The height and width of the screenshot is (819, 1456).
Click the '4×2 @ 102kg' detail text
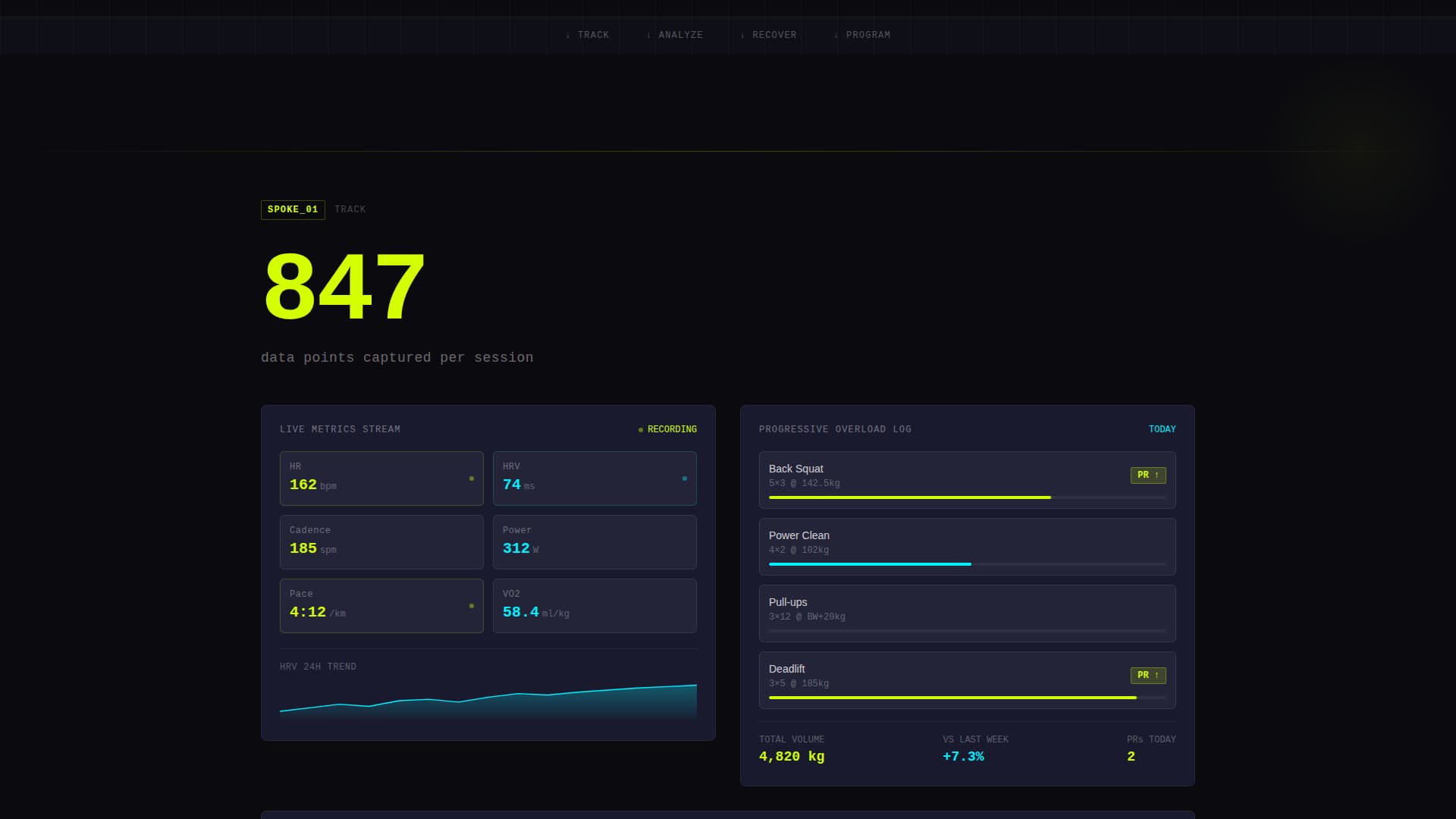(x=799, y=550)
